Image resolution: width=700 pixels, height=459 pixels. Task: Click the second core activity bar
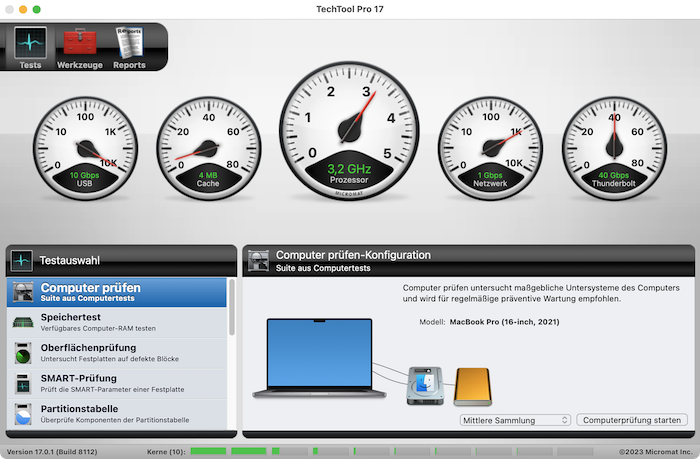pos(249,451)
